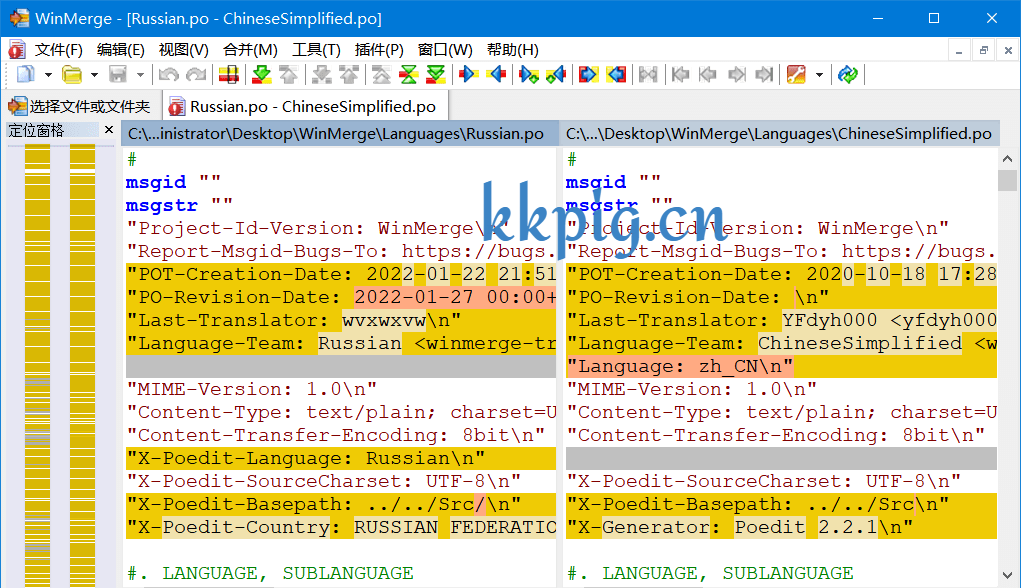Expand the Open folder dropdown arrow
The image size is (1021, 588).
click(x=94, y=75)
